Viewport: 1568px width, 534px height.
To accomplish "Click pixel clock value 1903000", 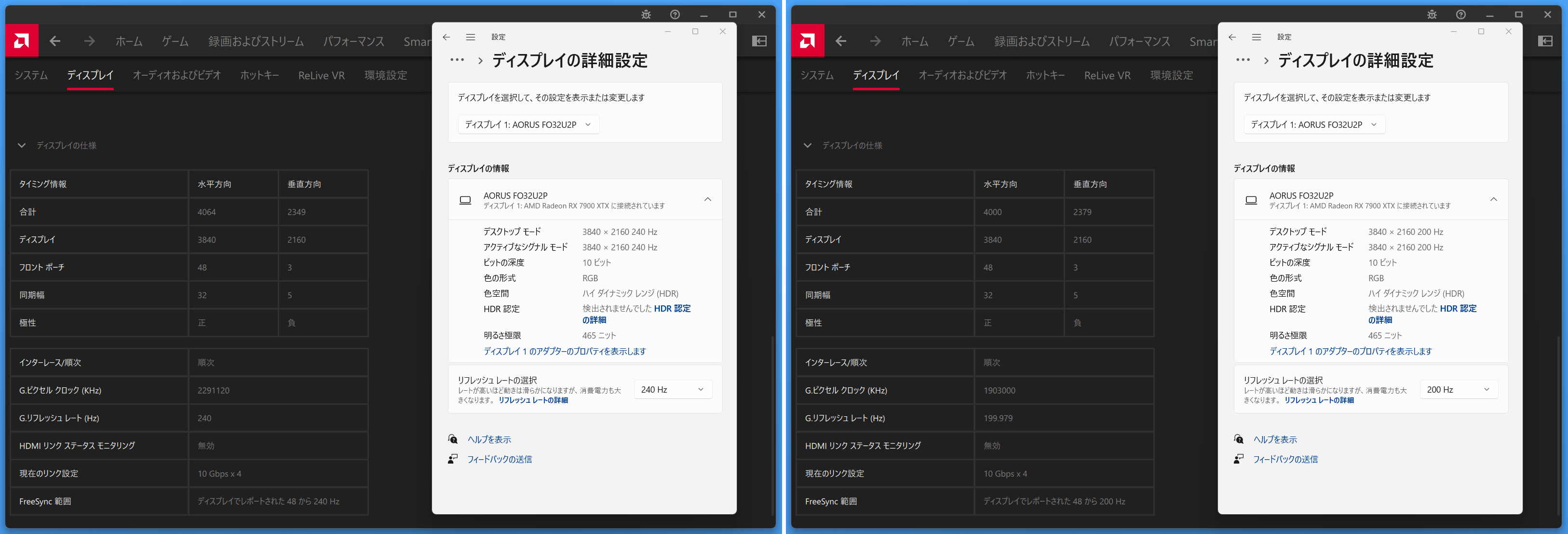I will pos(999,390).
